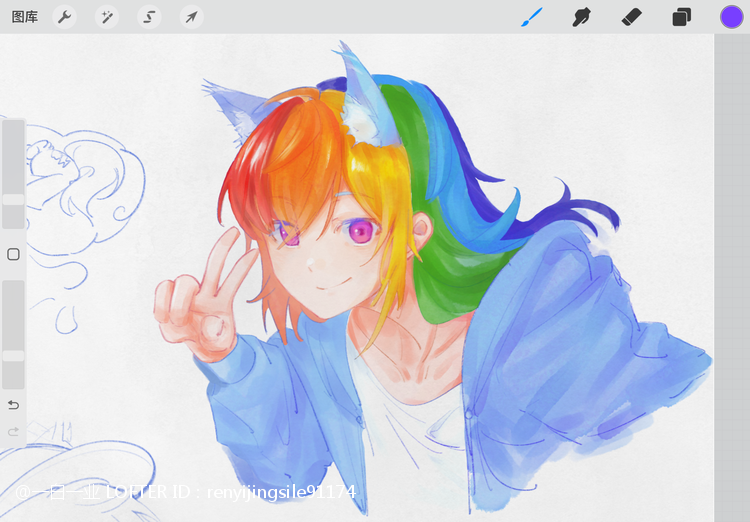Image resolution: width=750 pixels, height=522 pixels.
Task: Select the Smudge finger tool
Action: pyautogui.click(x=582, y=17)
